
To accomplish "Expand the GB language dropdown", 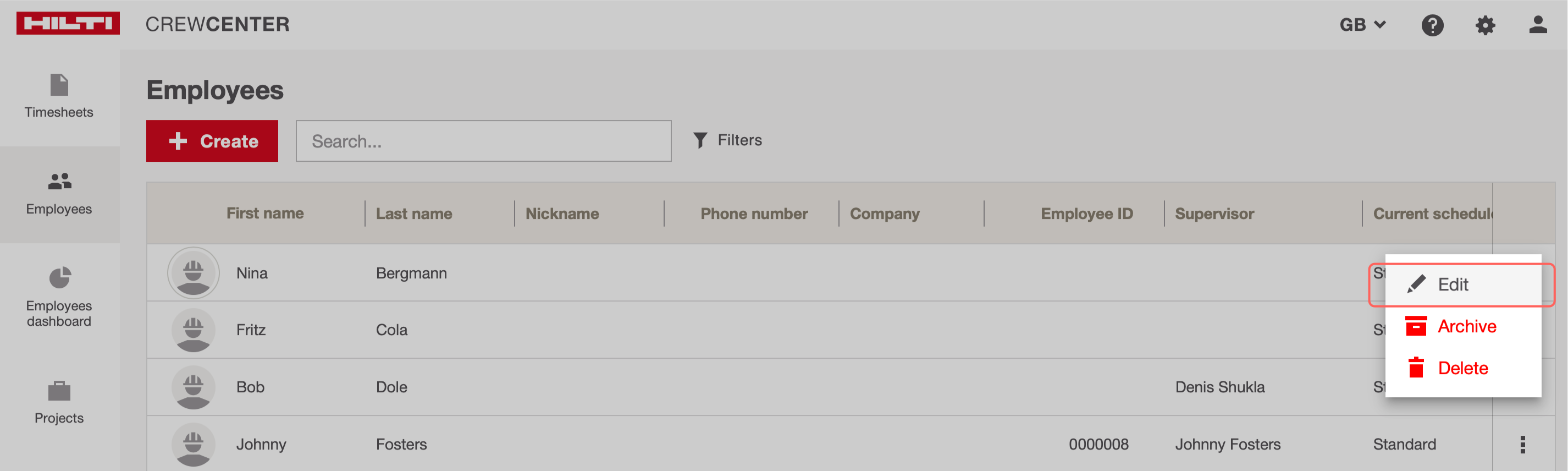I will tap(1362, 25).
